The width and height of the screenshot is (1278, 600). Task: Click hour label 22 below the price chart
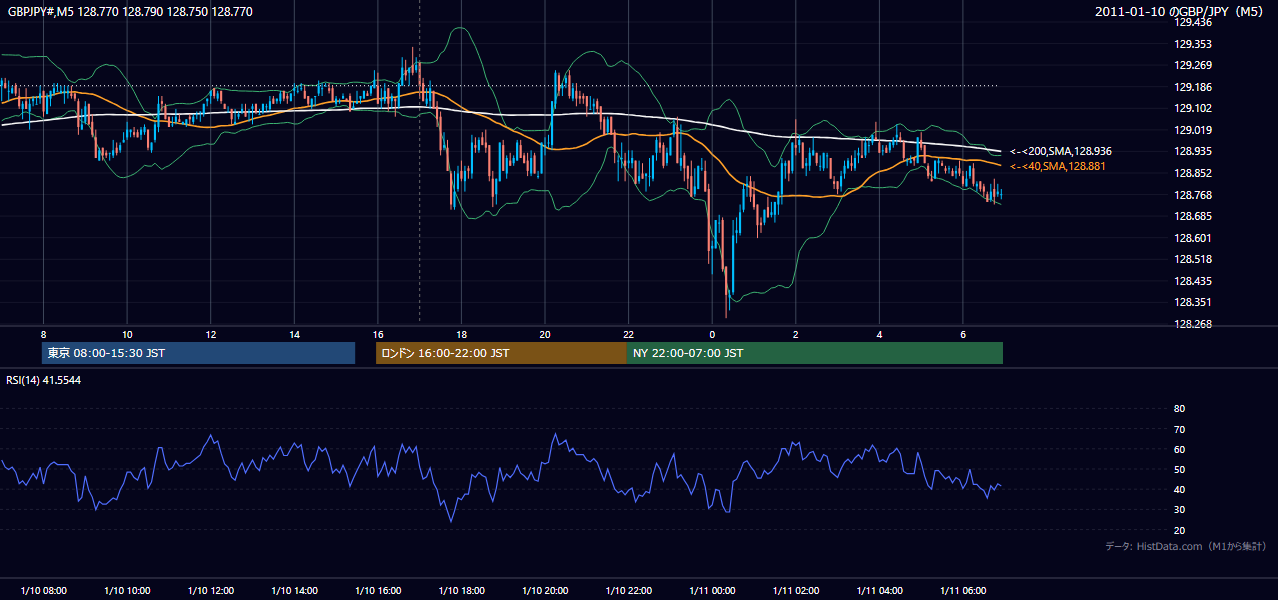628,334
